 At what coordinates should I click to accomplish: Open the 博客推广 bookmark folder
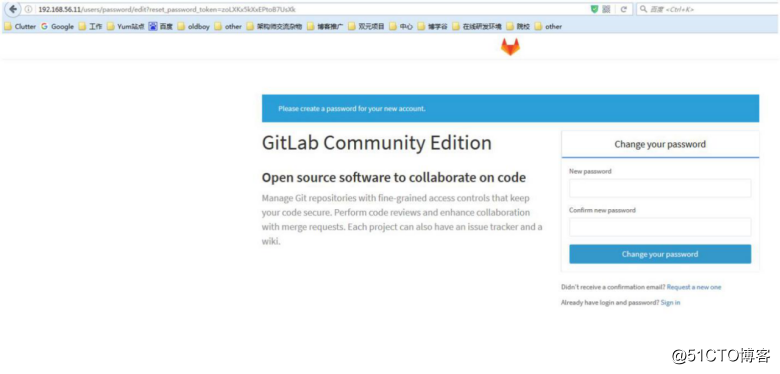pos(325,27)
